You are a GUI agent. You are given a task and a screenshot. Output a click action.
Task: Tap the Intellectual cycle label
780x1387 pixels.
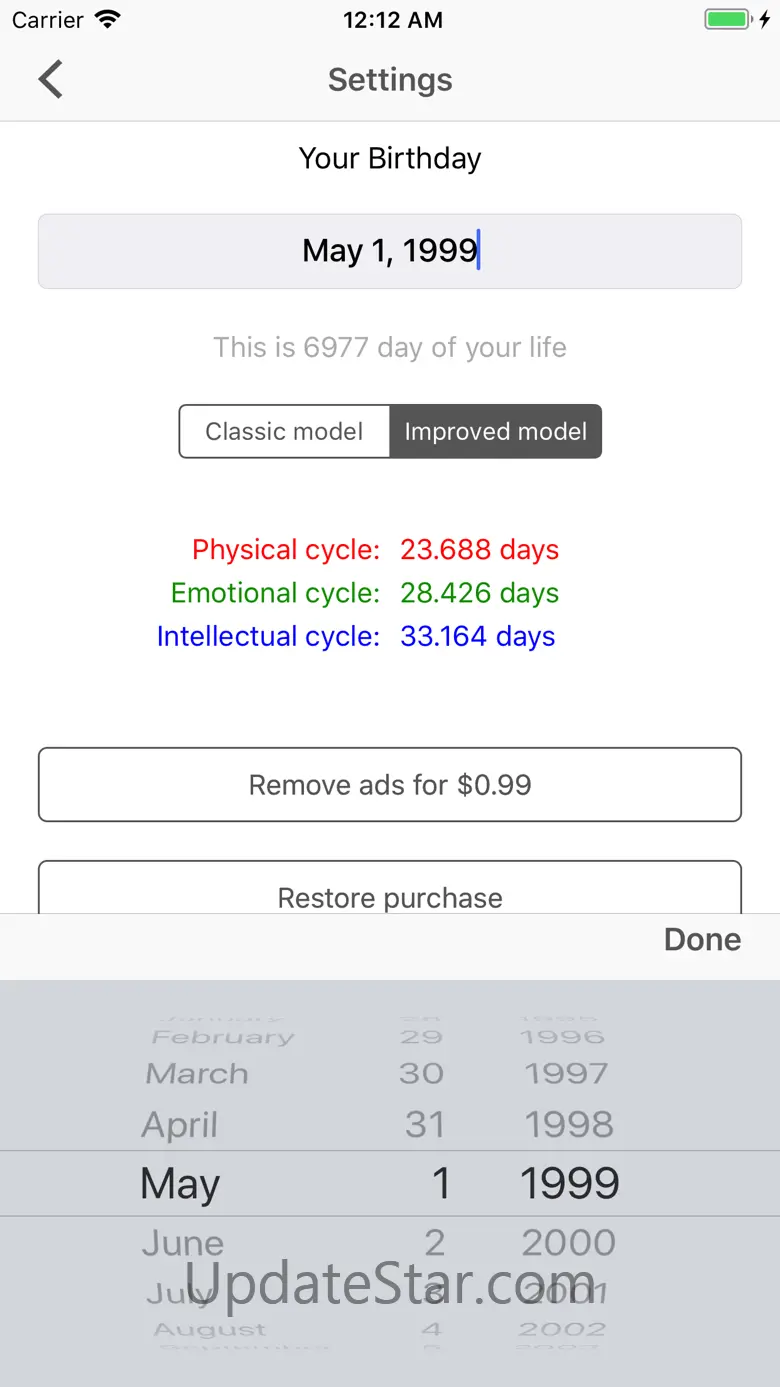tap(268, 637)
